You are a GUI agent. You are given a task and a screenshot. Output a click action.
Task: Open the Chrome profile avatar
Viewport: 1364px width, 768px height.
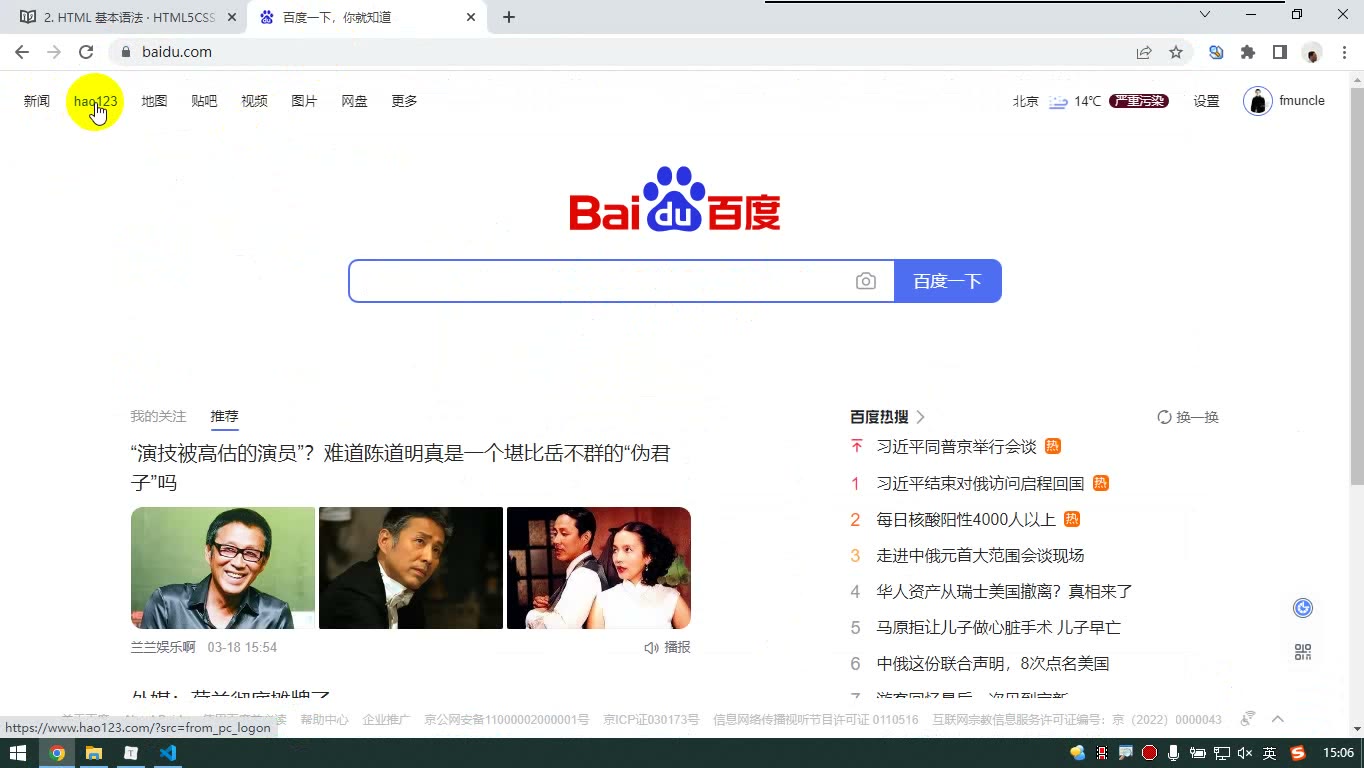tap(1312, 52)
